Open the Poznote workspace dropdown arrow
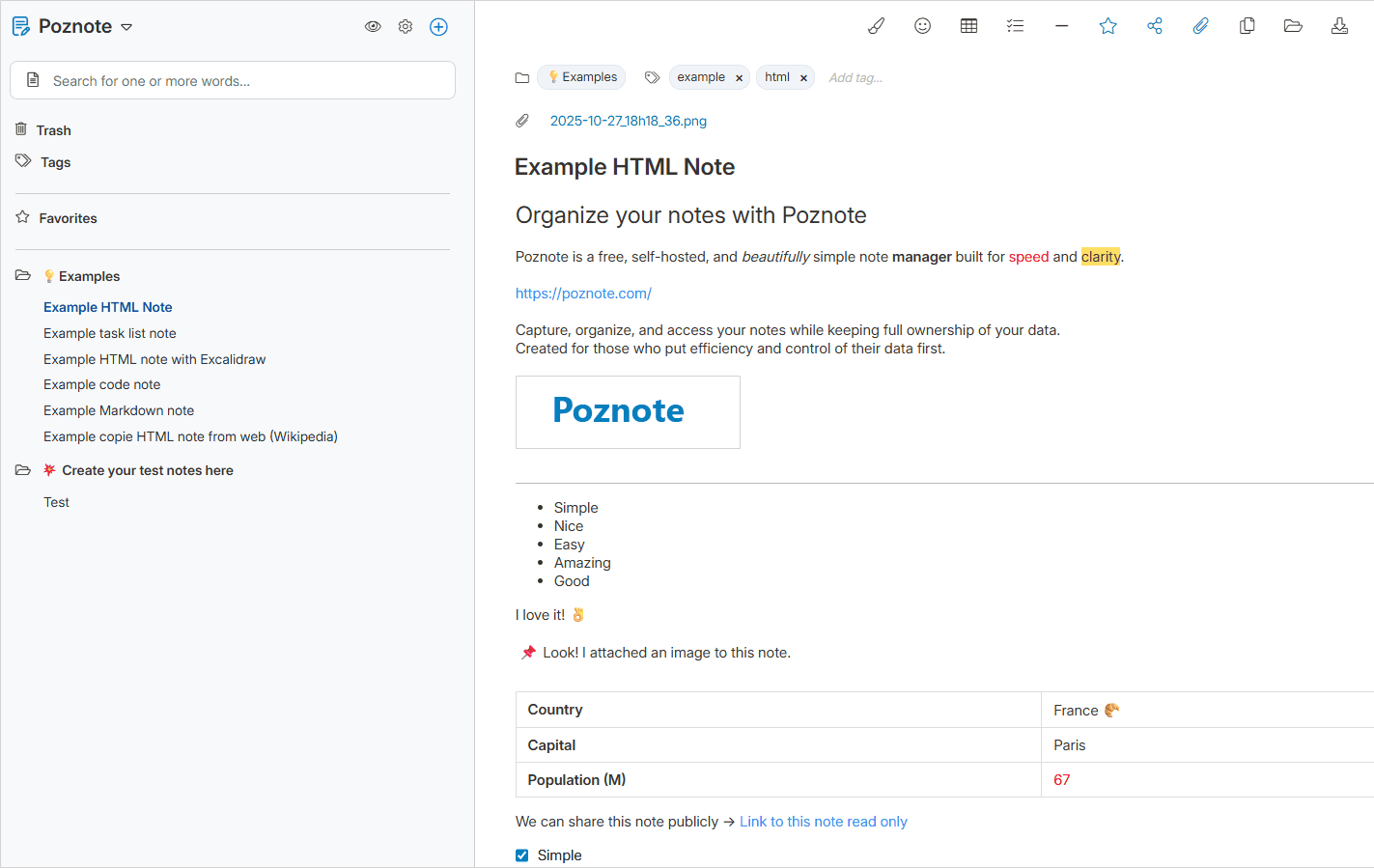This screenshot has height=868, width=1374. (126, 27)
